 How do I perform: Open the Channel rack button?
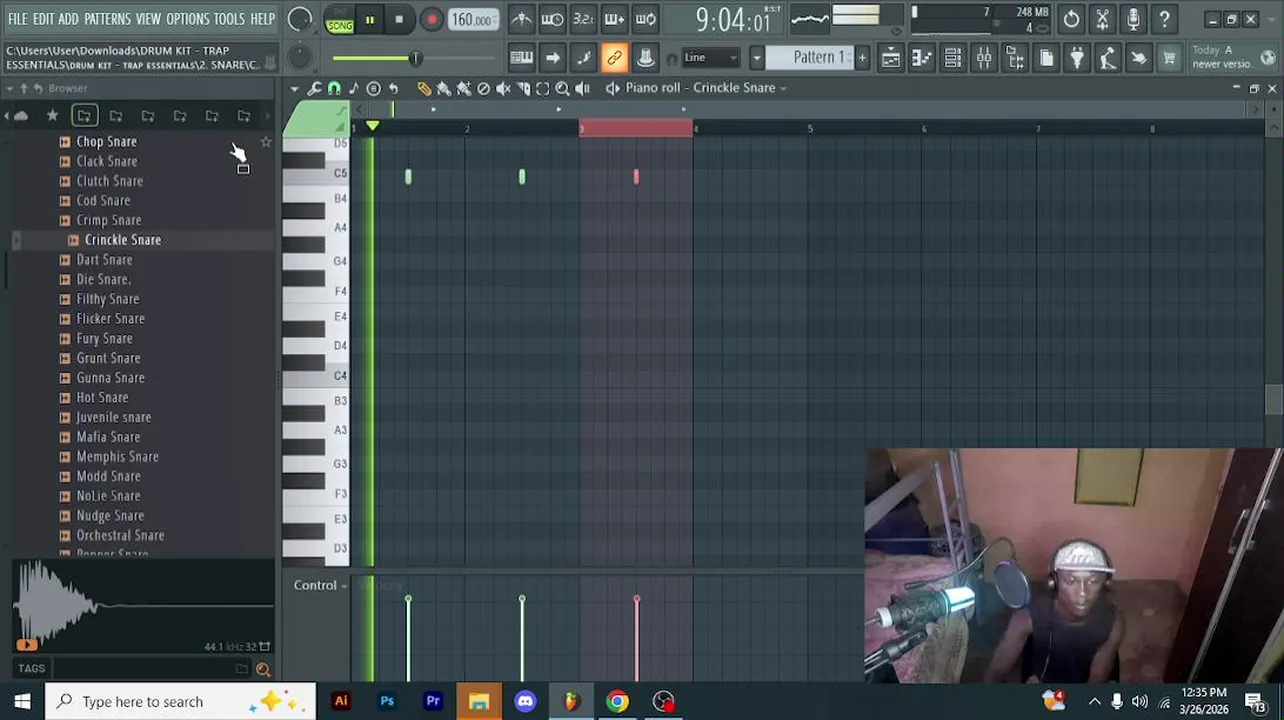tap(952, 58)
